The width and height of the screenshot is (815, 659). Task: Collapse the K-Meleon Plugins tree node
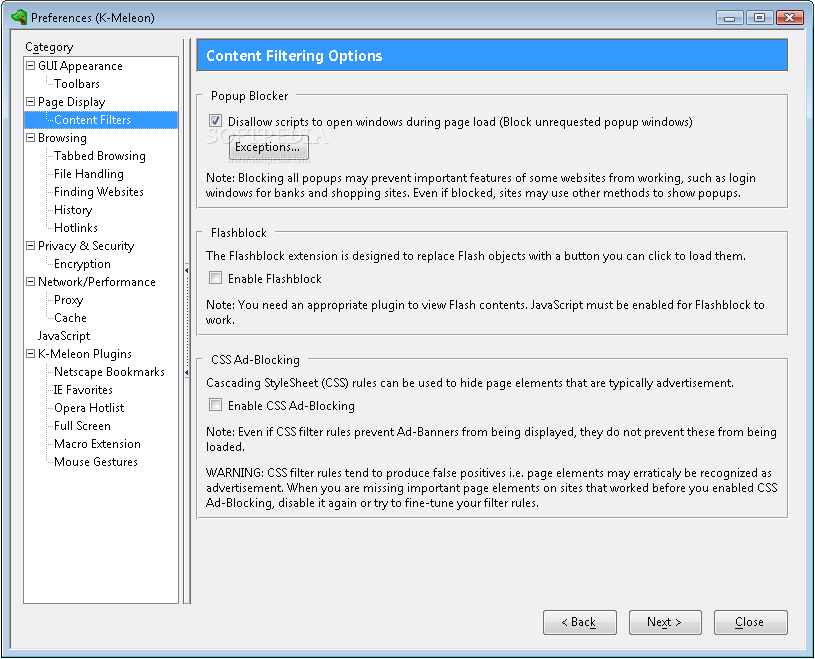pyautogui.click(x=31, y=353)
